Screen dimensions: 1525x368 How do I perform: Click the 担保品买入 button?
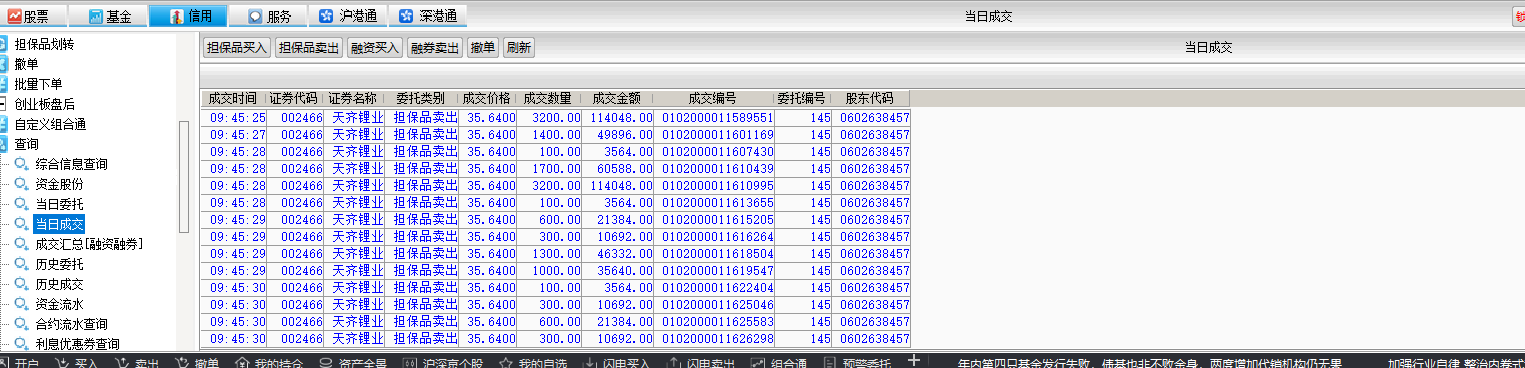[x=237, y=47]
